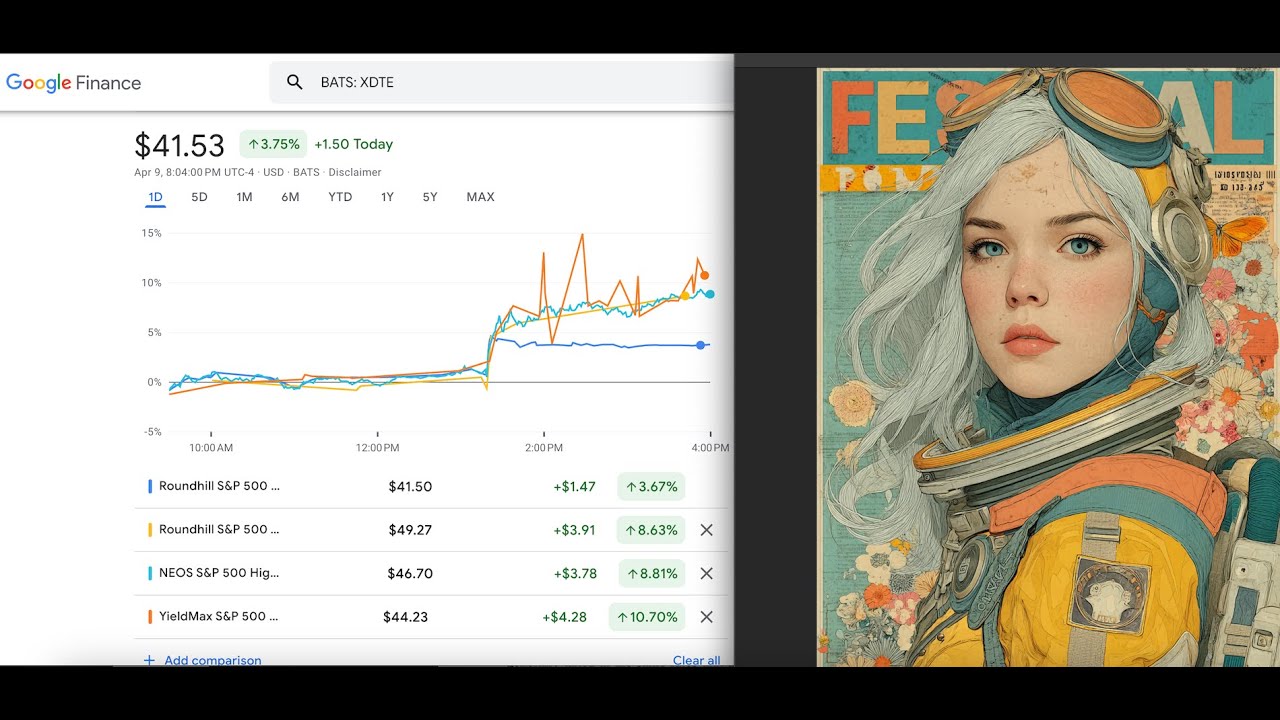Select the 1D chart range tab
The image size is (1280, 720).
coord(155,197)
